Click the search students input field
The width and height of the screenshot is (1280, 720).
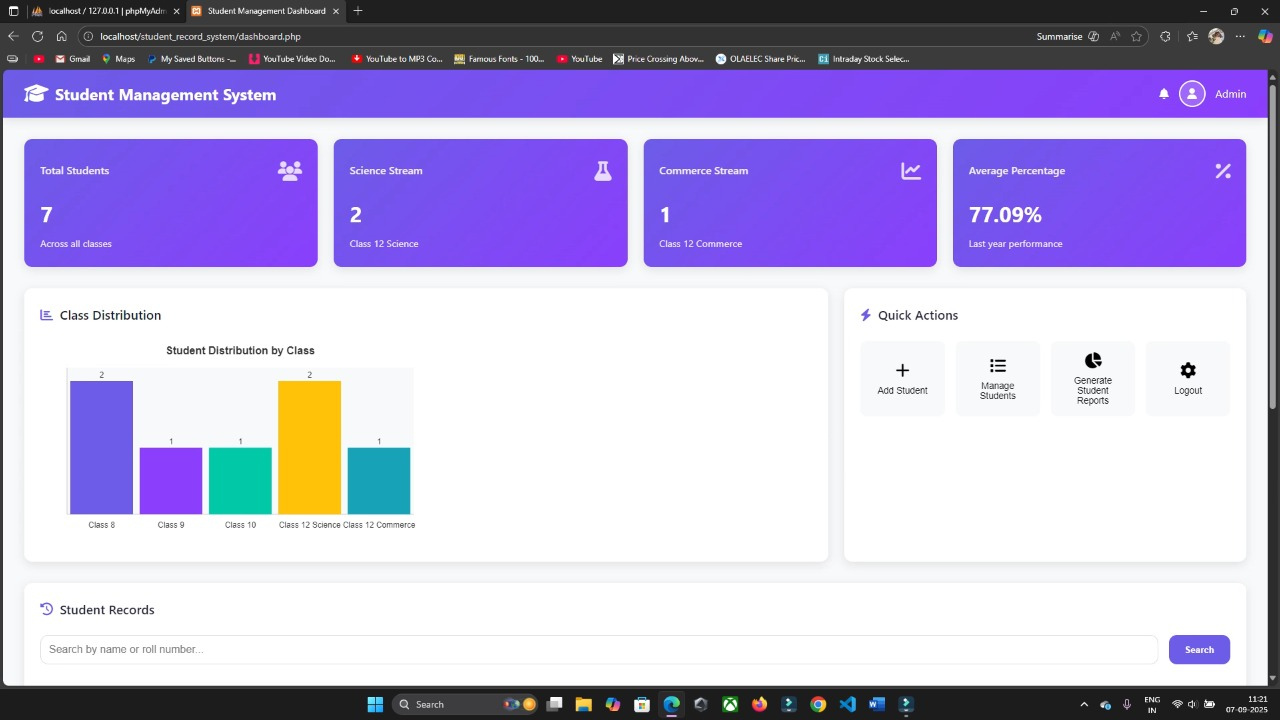pyautogui.click(x=598, y=649)
